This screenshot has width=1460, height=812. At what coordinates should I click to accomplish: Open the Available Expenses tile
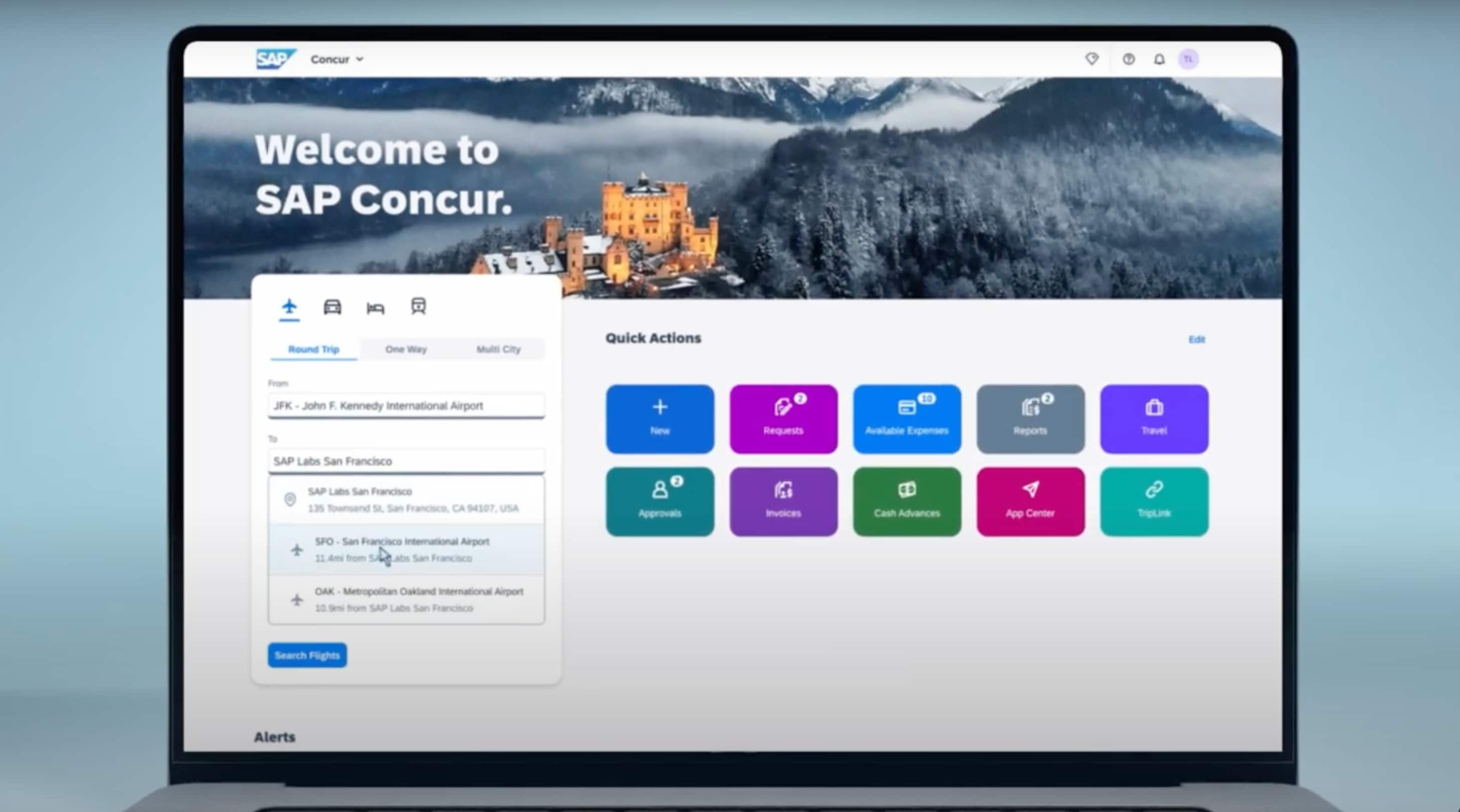coord(907,420)
